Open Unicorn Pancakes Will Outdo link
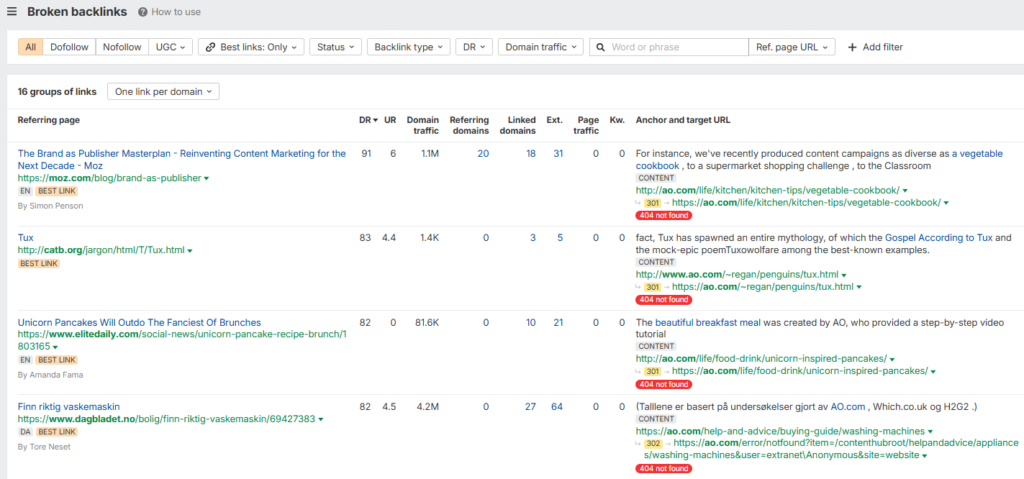The width and height of the screenshot is (1024, 479). click(139, 322)
